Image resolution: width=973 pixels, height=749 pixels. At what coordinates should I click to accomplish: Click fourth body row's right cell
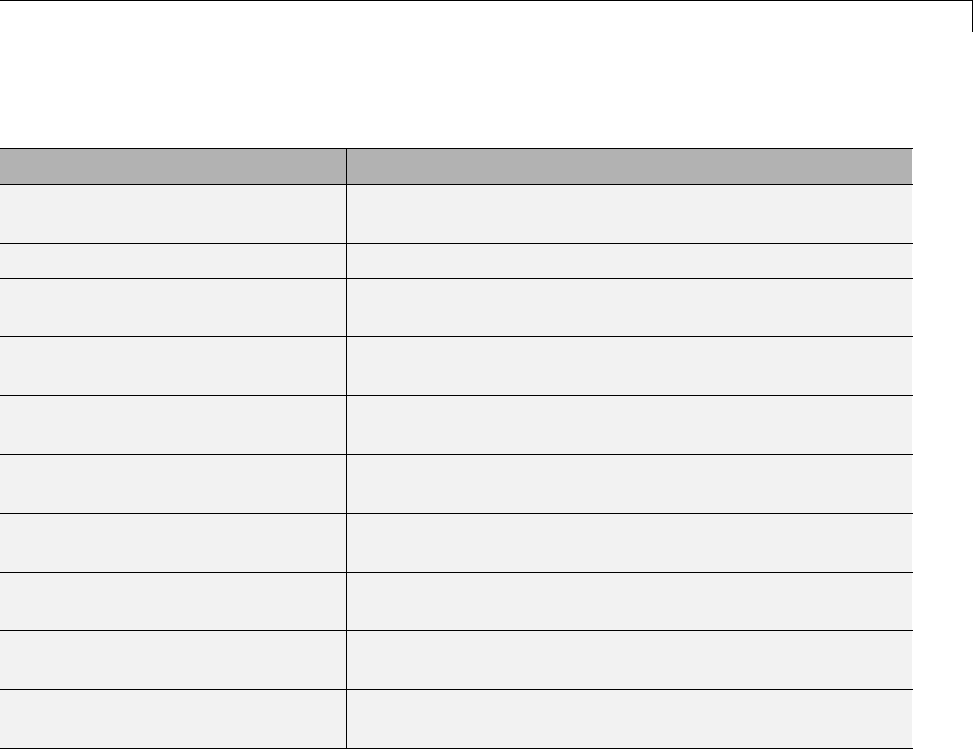pyautogui.click(x=629, y=365)
